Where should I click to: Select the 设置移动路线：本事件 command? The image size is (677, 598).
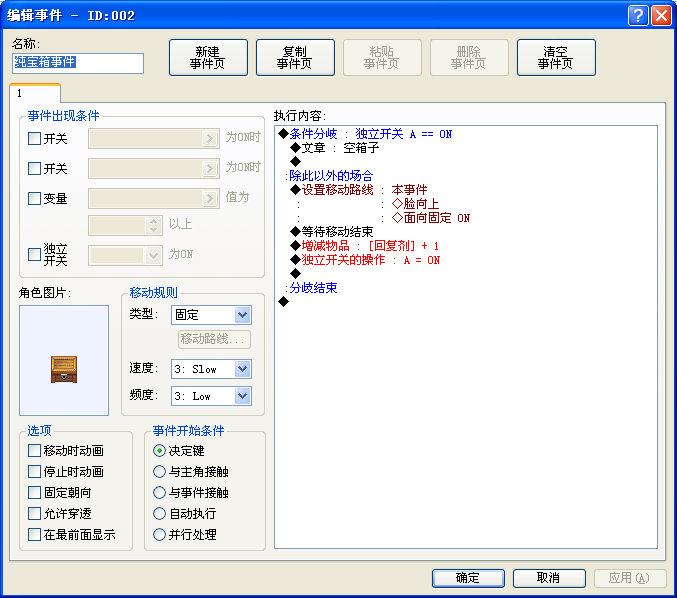pyautogui.click(x=359, y=190)
